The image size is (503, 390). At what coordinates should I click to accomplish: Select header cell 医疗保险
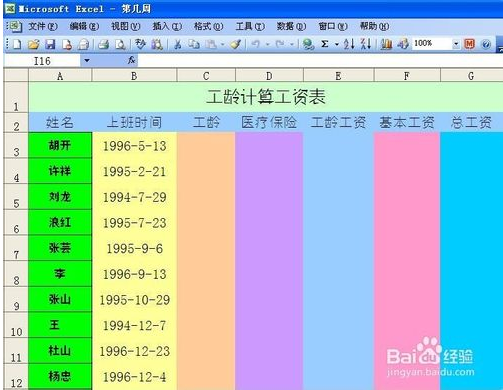point(269,122)
